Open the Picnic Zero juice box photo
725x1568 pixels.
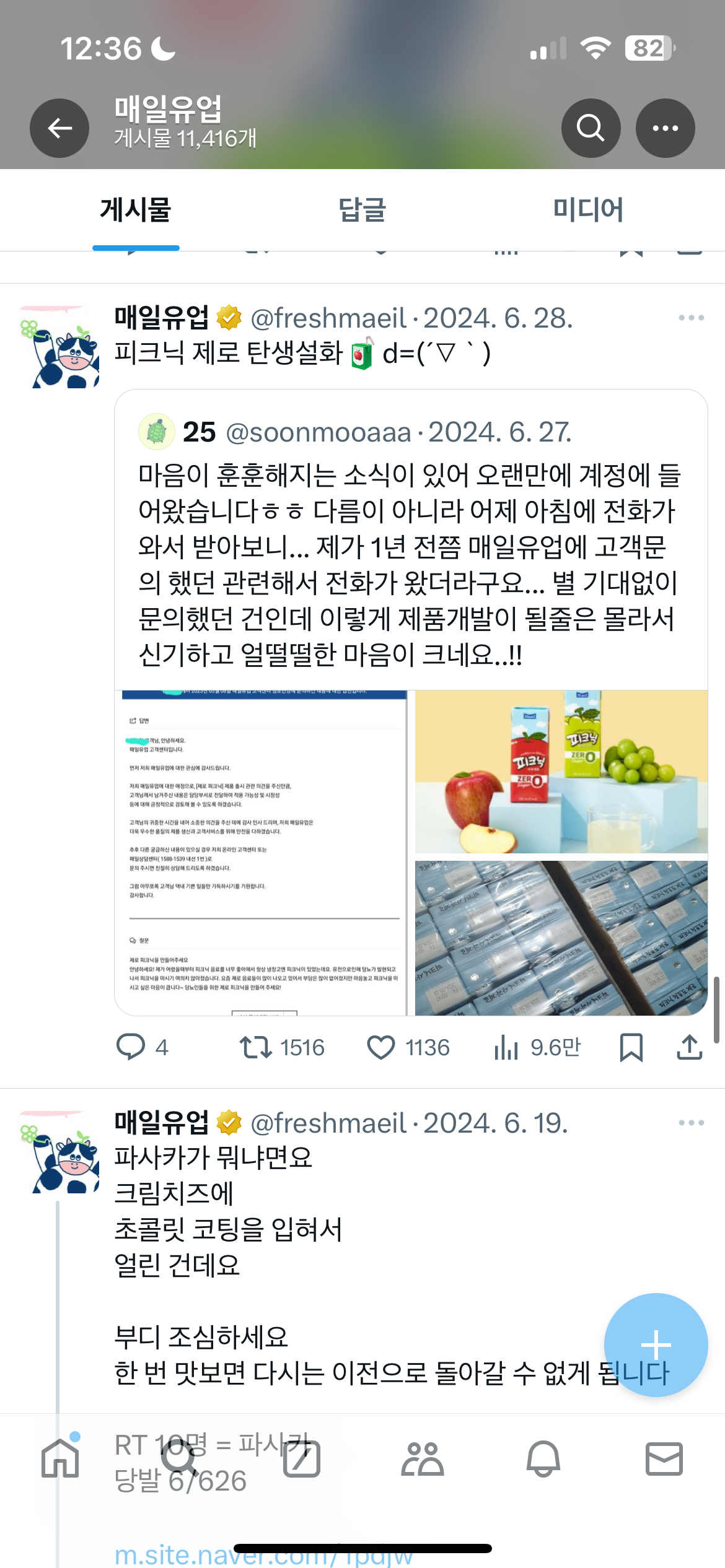(x=561, y=772)
